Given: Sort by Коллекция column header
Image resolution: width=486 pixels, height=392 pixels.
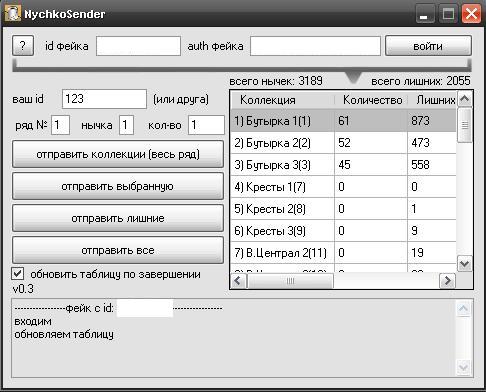Looking at the screenshot, I should click(283, 100).
